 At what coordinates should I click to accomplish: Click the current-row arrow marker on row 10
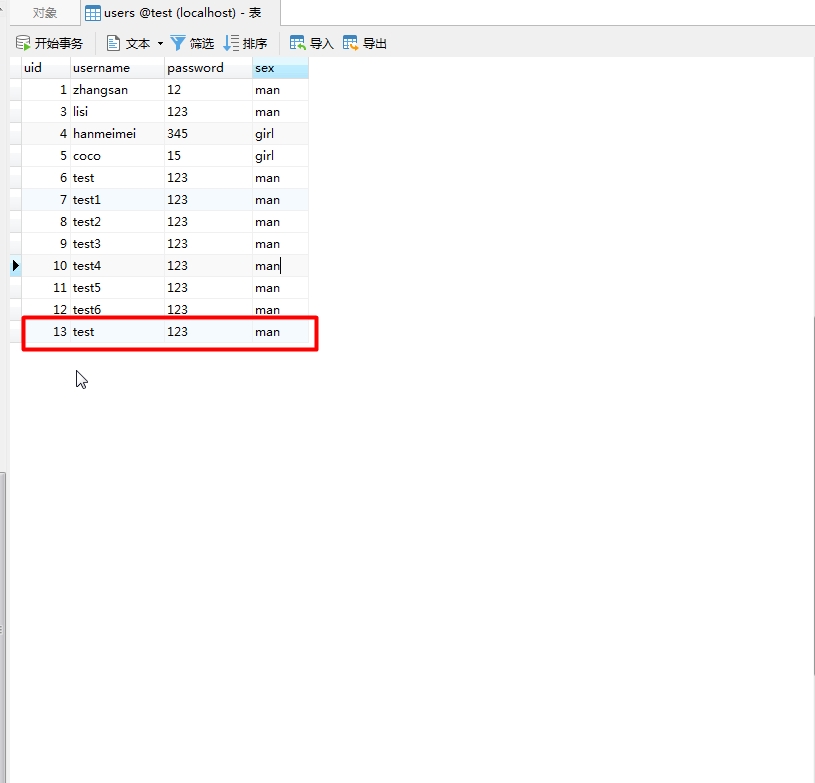tap(16, 266)
